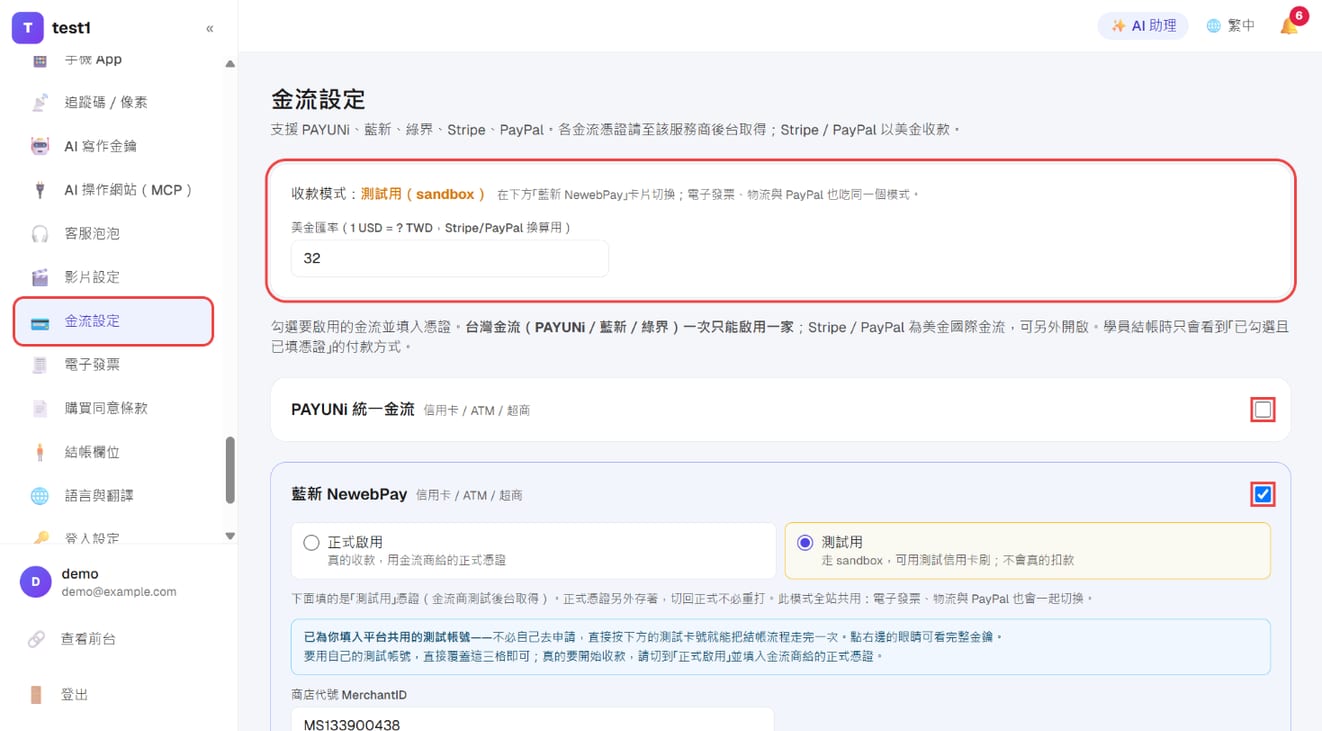1322x731 pixels.
Task: Click the AI 操作網站 (MCP) plug icon
Action: click(x=40, y=190)
